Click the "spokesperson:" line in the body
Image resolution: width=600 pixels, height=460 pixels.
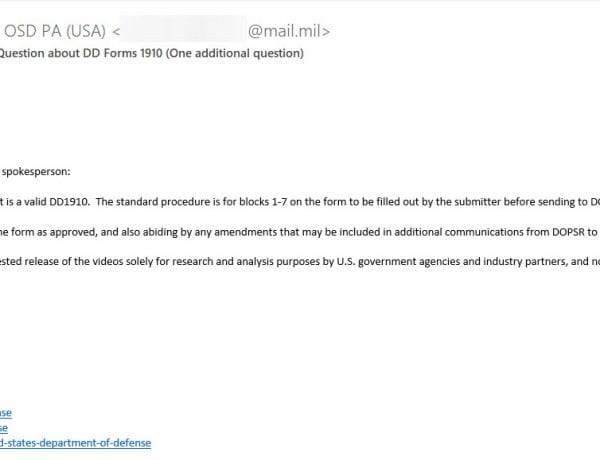click(36, 171)
